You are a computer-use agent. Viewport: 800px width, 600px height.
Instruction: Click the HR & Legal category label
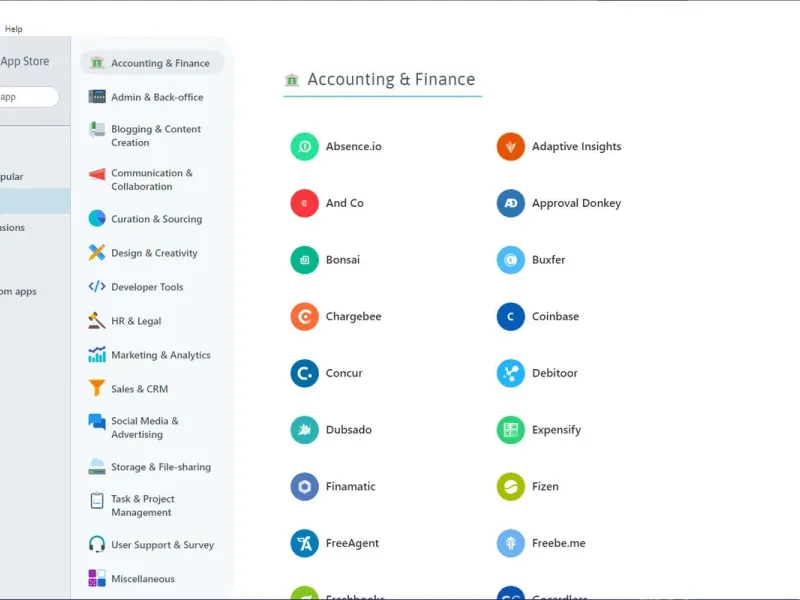(x=136, y=321)
